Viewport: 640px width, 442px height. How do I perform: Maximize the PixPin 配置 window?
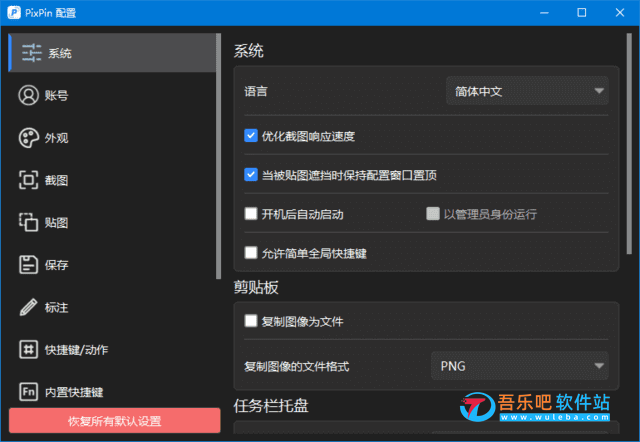pos(582,13)
